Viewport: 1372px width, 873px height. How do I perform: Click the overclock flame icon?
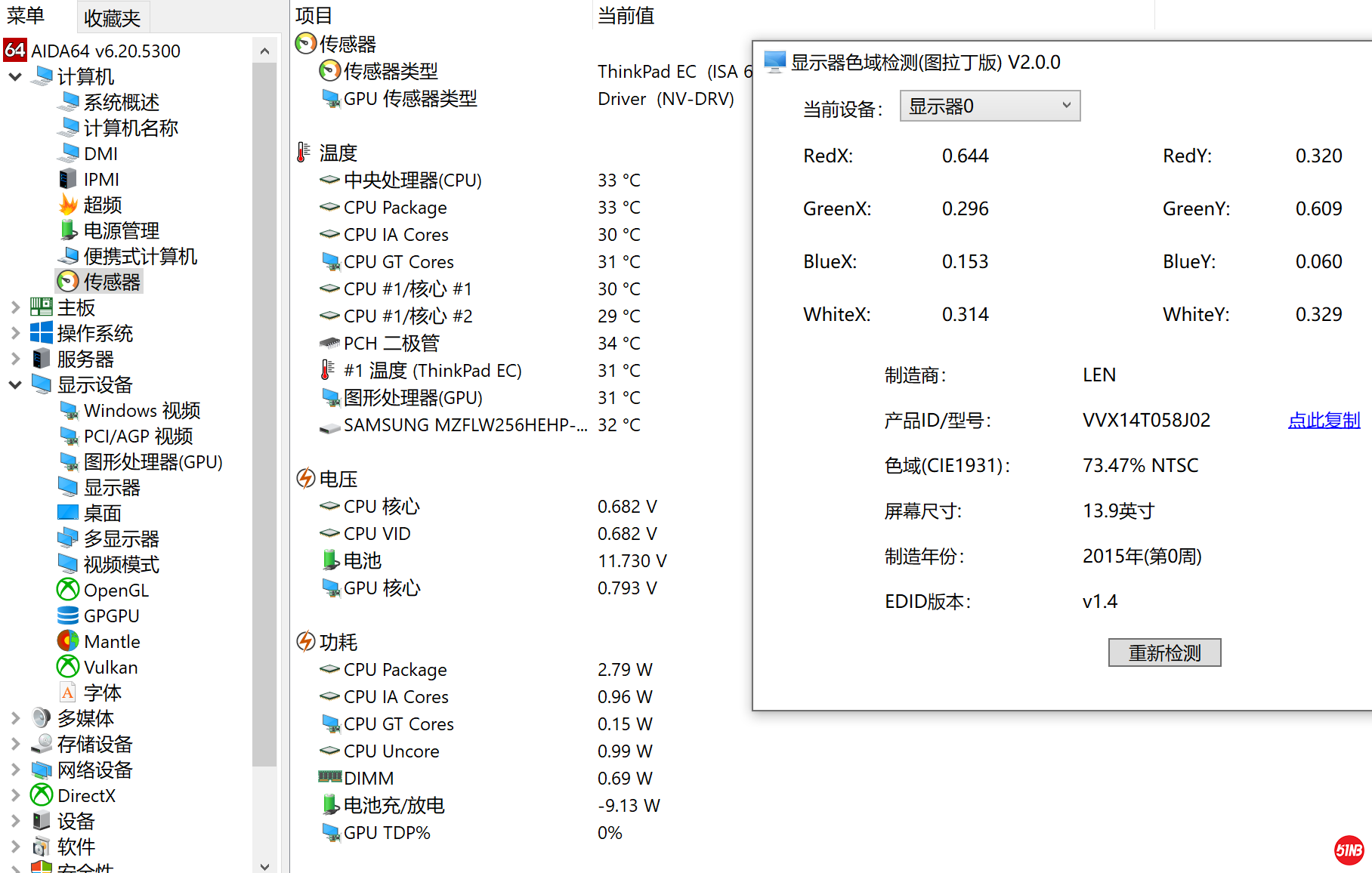(x=68, y=205)
